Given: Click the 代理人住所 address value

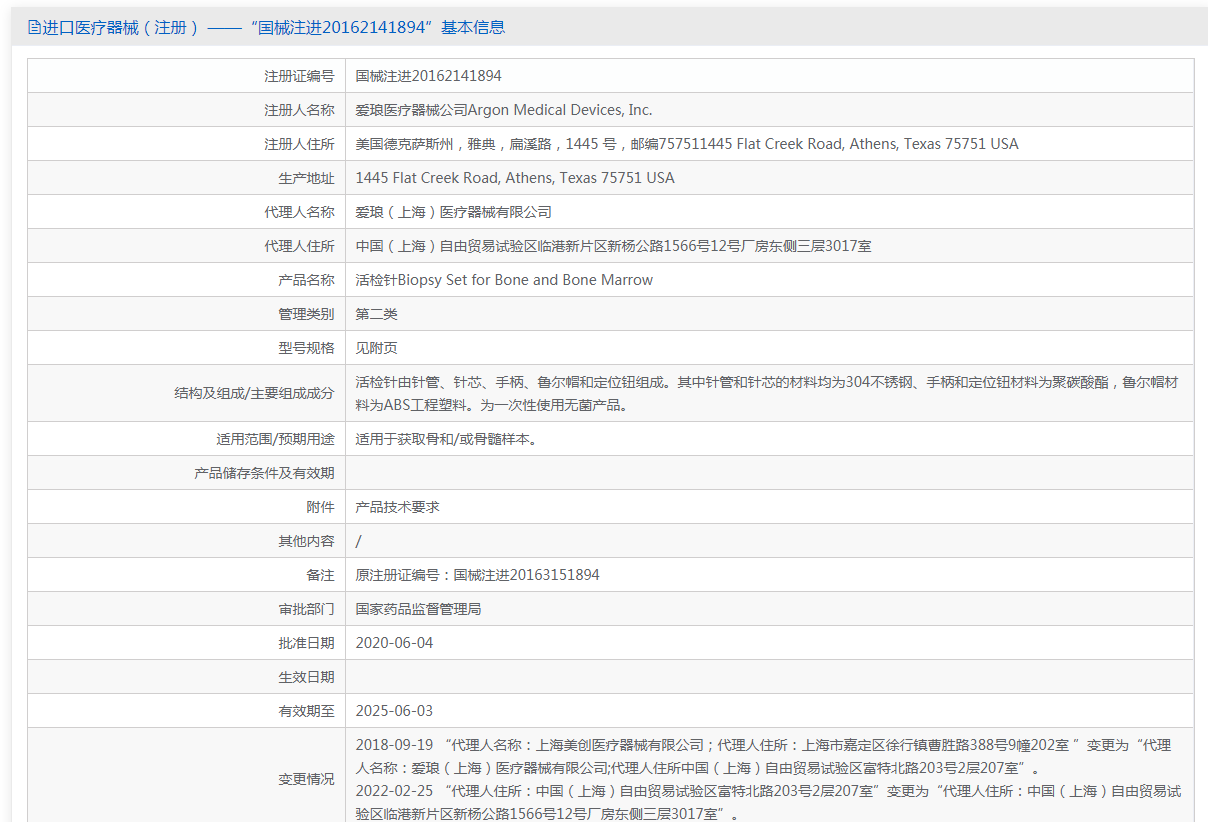Looking at the screenshot, I should point(613,246).
